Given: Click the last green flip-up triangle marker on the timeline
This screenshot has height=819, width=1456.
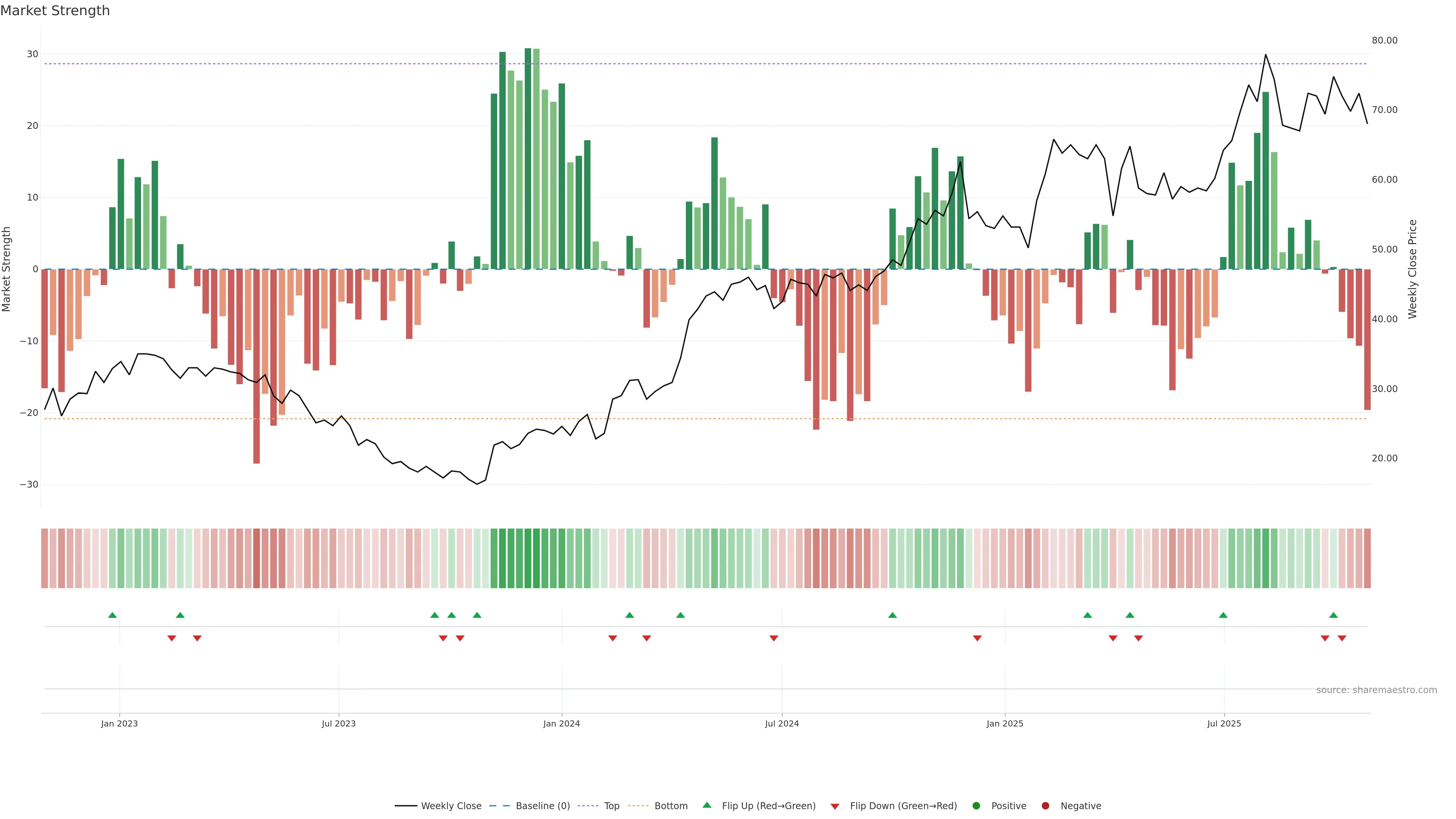Looking at the screenshot, I should point(1334,615).
